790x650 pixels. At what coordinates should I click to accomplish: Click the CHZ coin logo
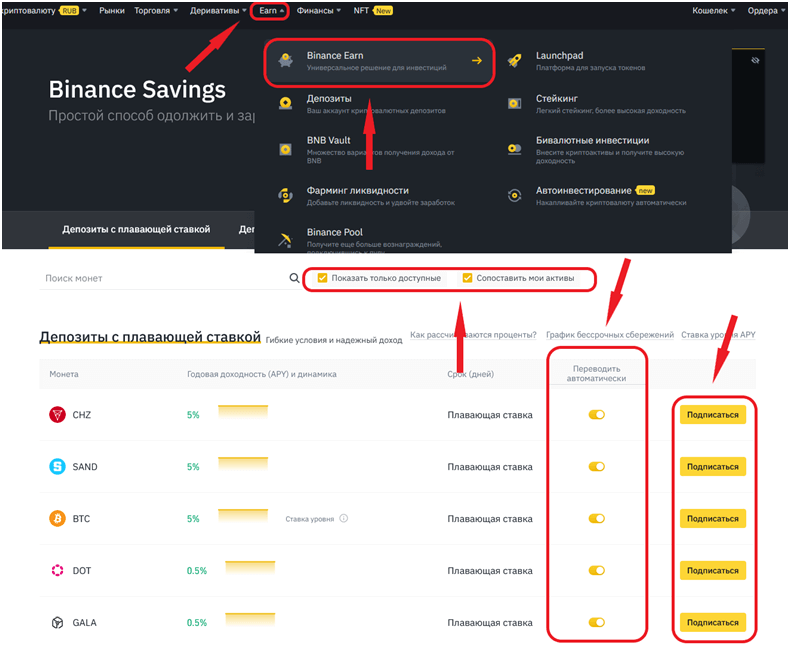pos(57,415)
